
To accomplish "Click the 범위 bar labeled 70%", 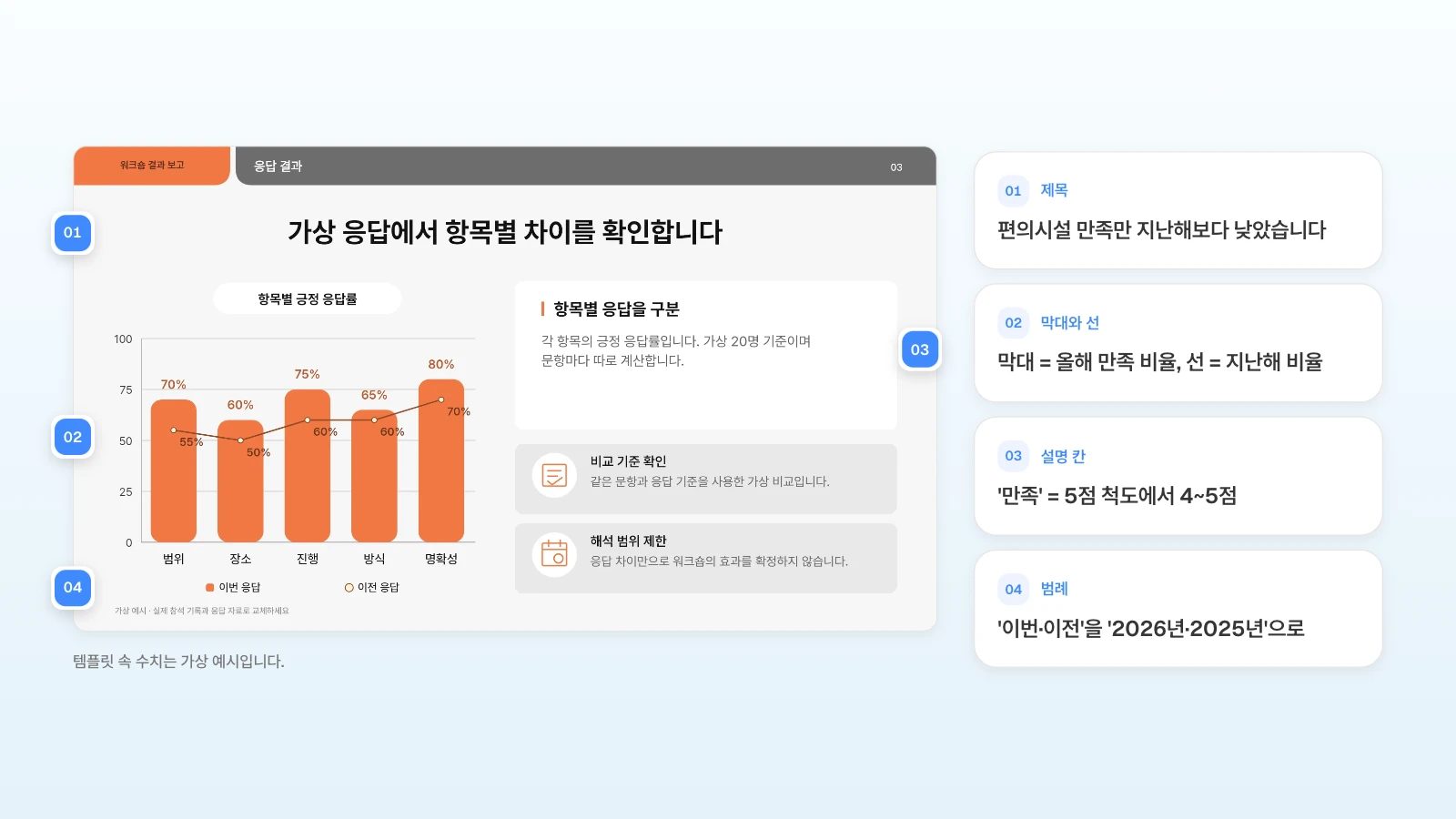I will tap(174, 470).
